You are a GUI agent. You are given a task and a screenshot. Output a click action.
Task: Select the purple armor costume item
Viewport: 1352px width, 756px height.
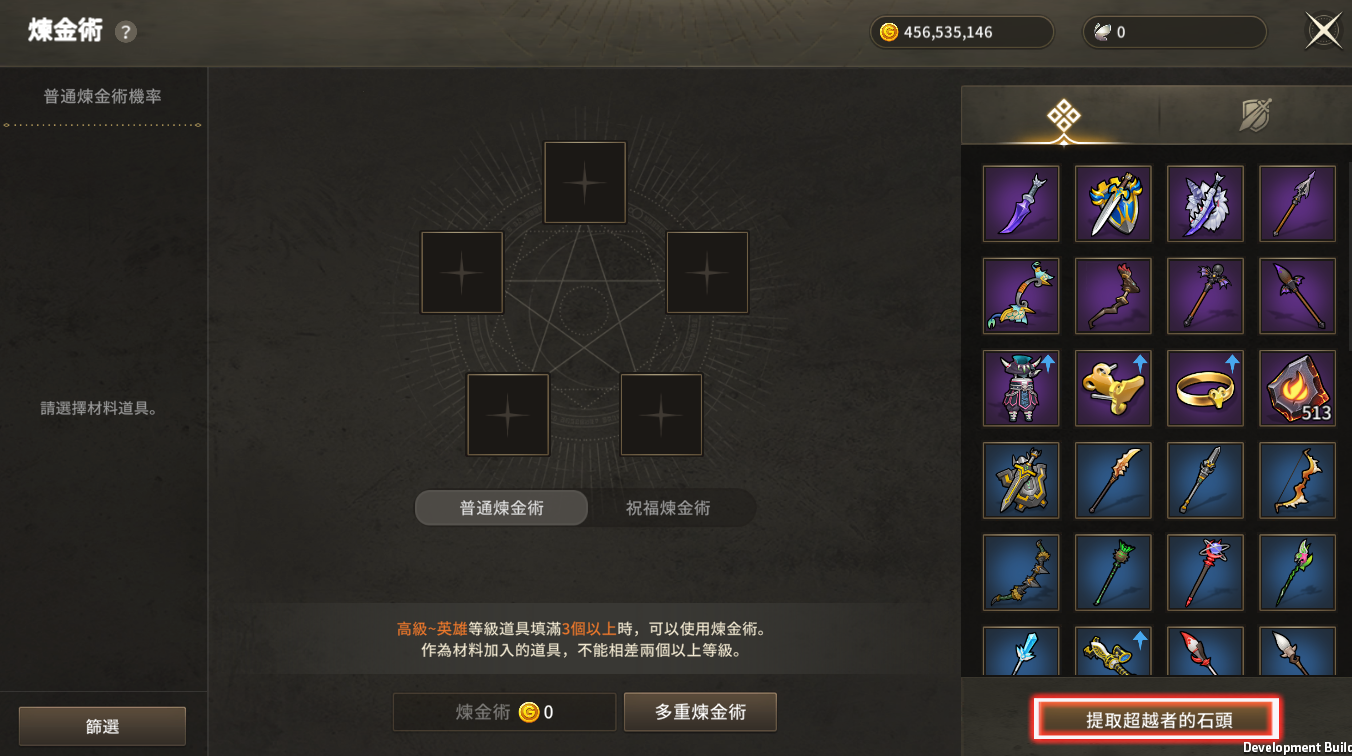pyautogui.click(x=1021, y=387)
